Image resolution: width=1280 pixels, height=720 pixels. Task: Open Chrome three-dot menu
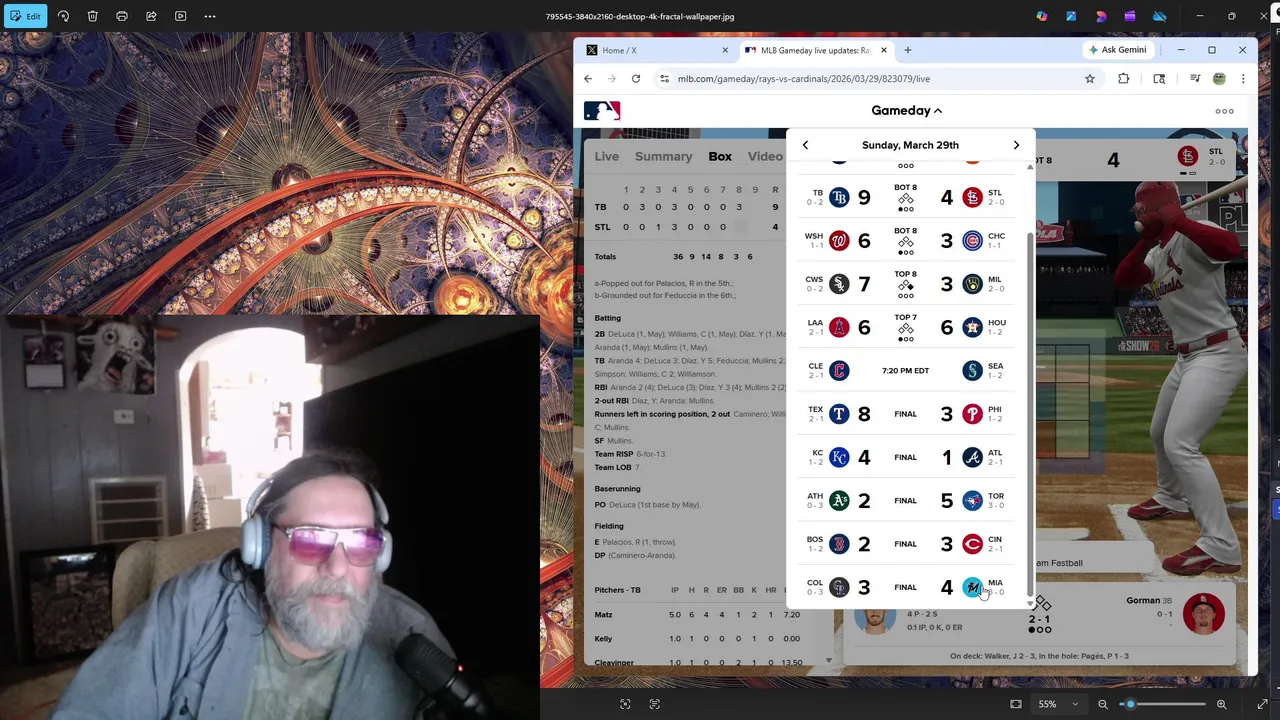pos(1243,79)
